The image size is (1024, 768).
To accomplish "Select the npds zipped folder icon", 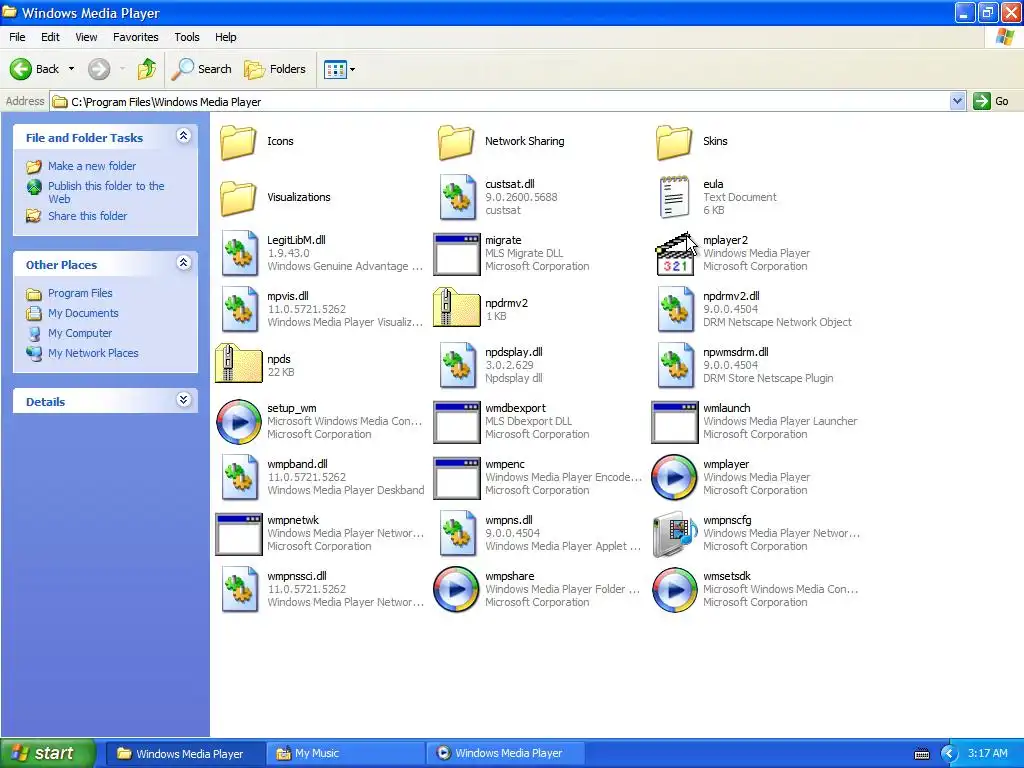I will coord(238,364).
